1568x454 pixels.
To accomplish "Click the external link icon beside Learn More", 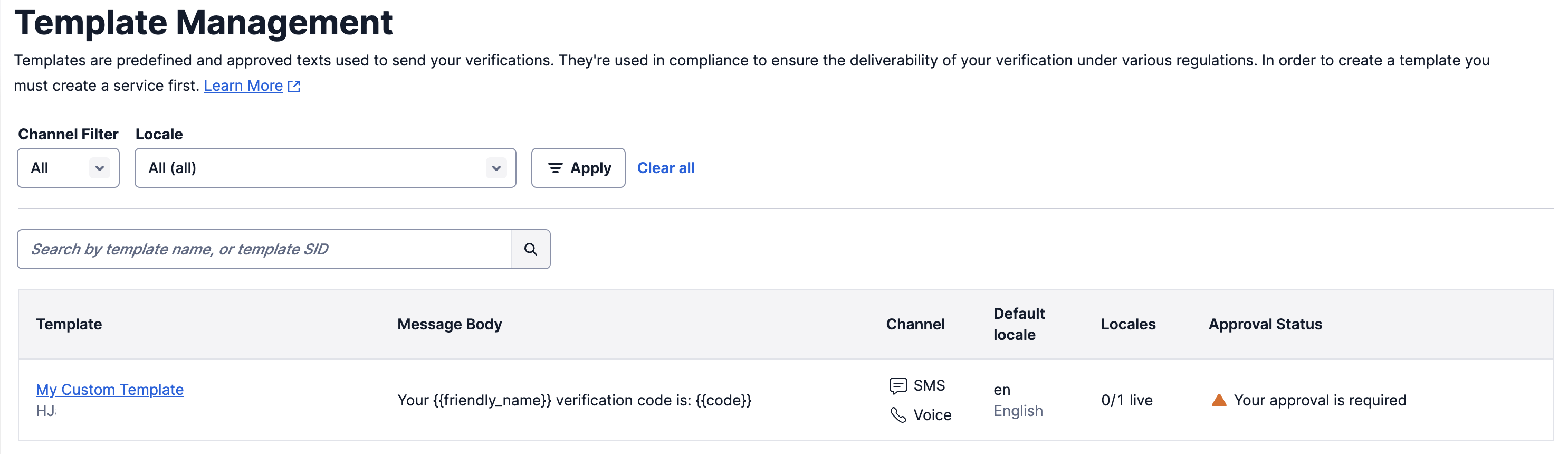I will pos(294,87).
